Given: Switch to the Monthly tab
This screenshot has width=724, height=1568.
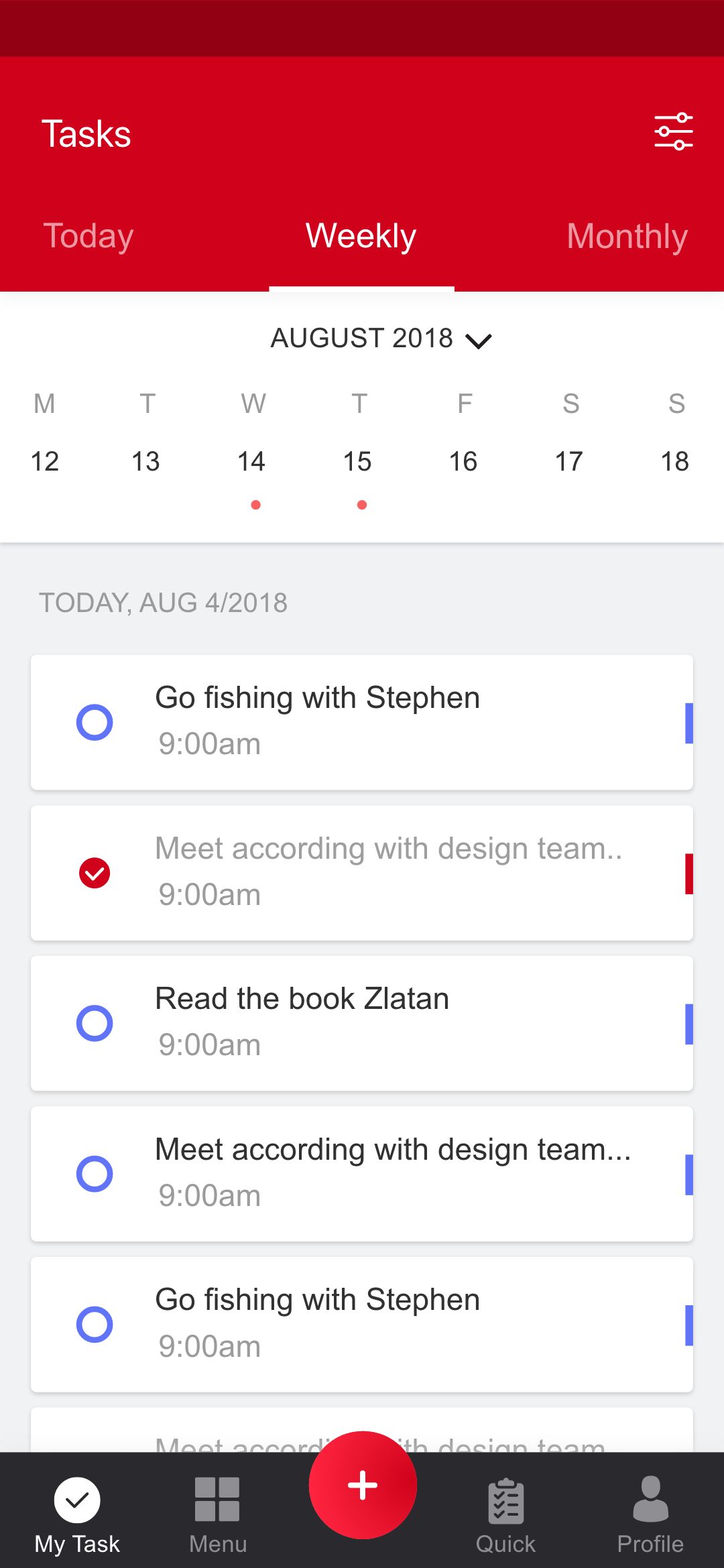Looking at the screenshot, I should click(x=627, y=236).
